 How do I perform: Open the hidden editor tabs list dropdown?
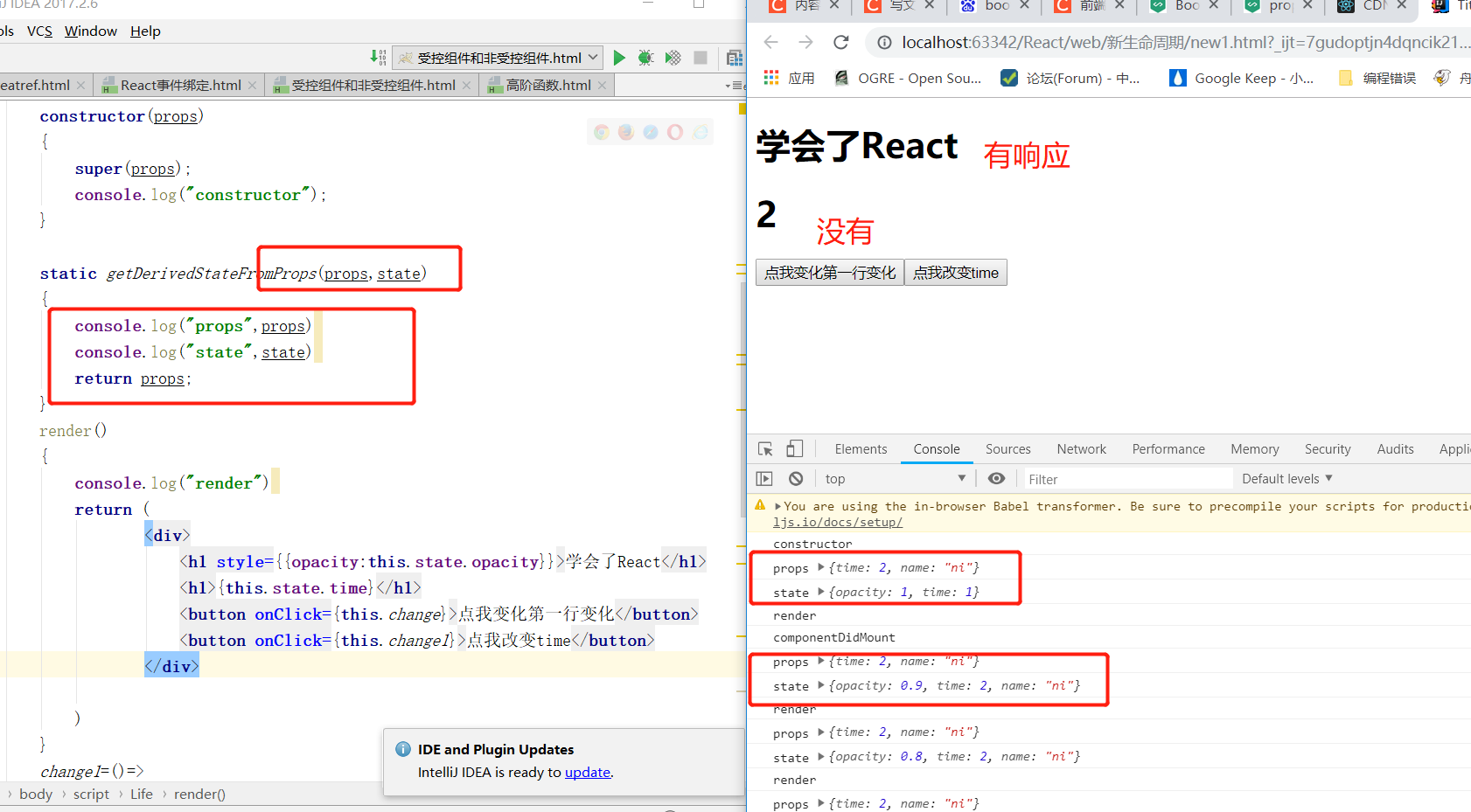tap(734, 86)
